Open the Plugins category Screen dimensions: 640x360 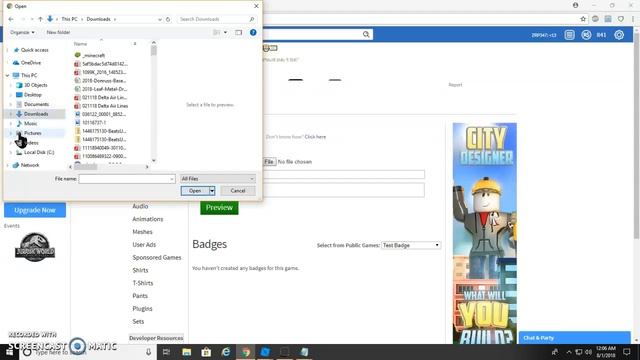click(x=142, y=309)
